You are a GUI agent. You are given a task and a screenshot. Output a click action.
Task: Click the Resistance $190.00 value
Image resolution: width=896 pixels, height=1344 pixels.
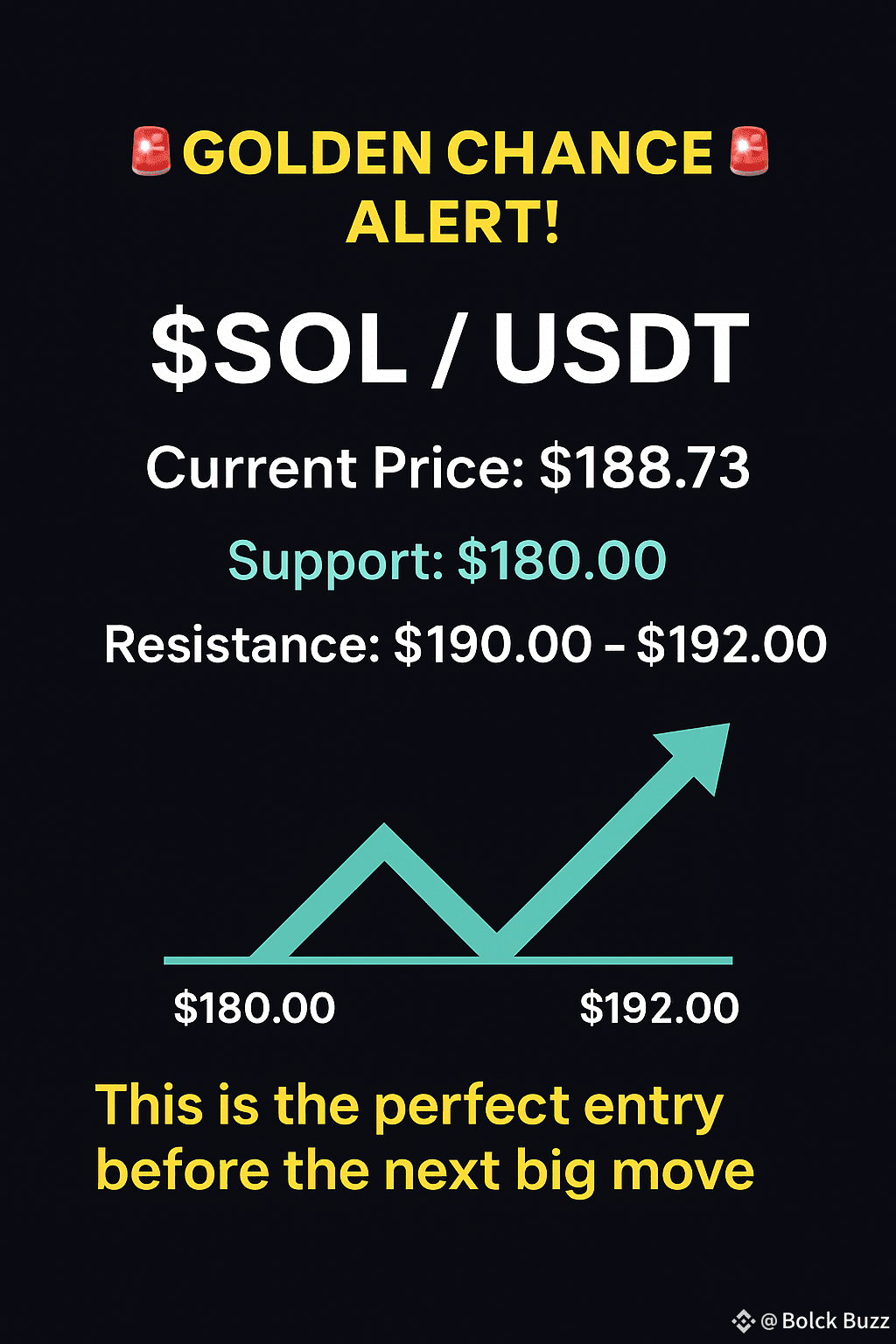coord(493,645)
